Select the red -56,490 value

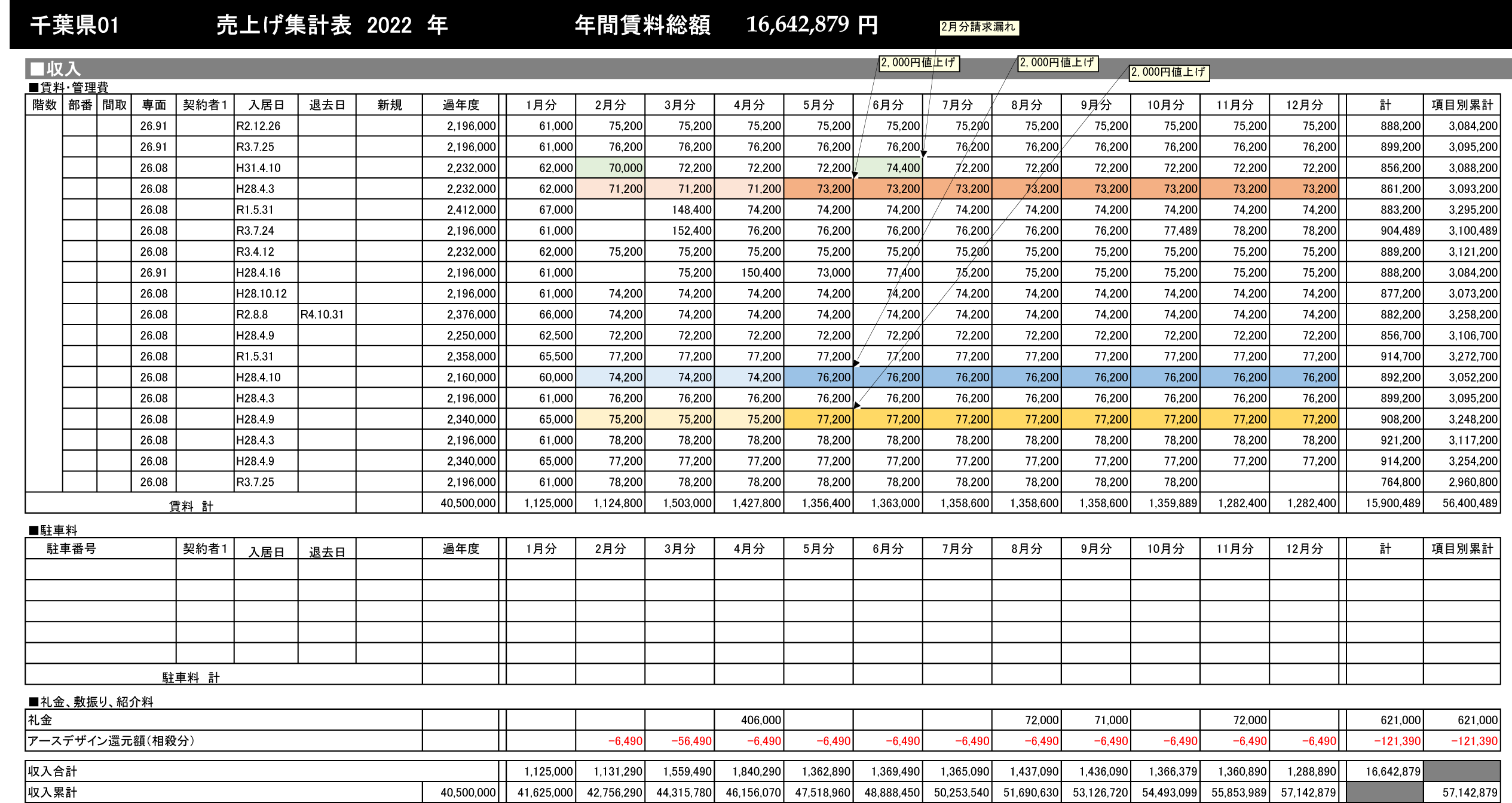point(691,741)
